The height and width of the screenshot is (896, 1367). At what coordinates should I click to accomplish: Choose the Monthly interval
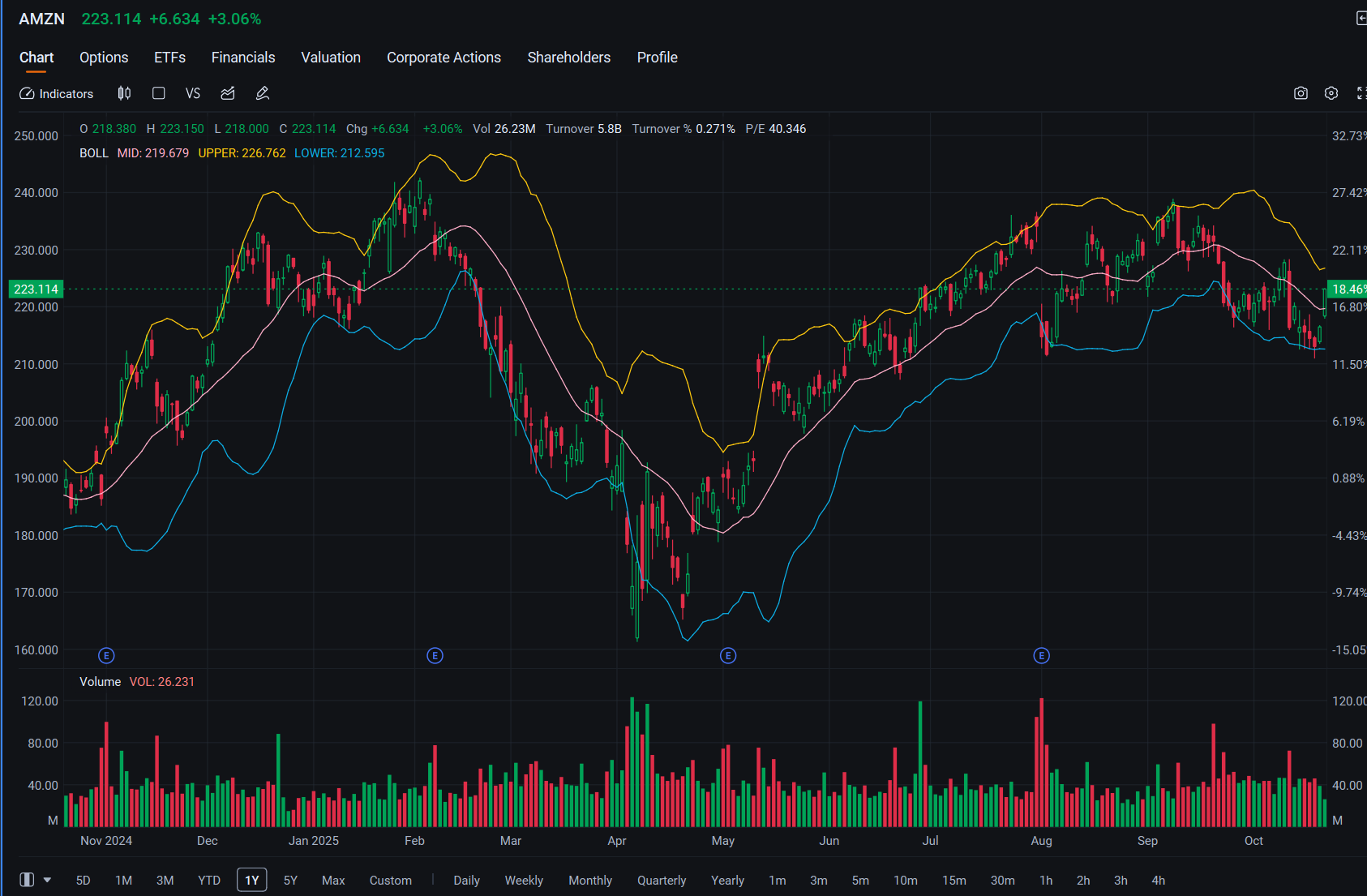tap(590, 881)
